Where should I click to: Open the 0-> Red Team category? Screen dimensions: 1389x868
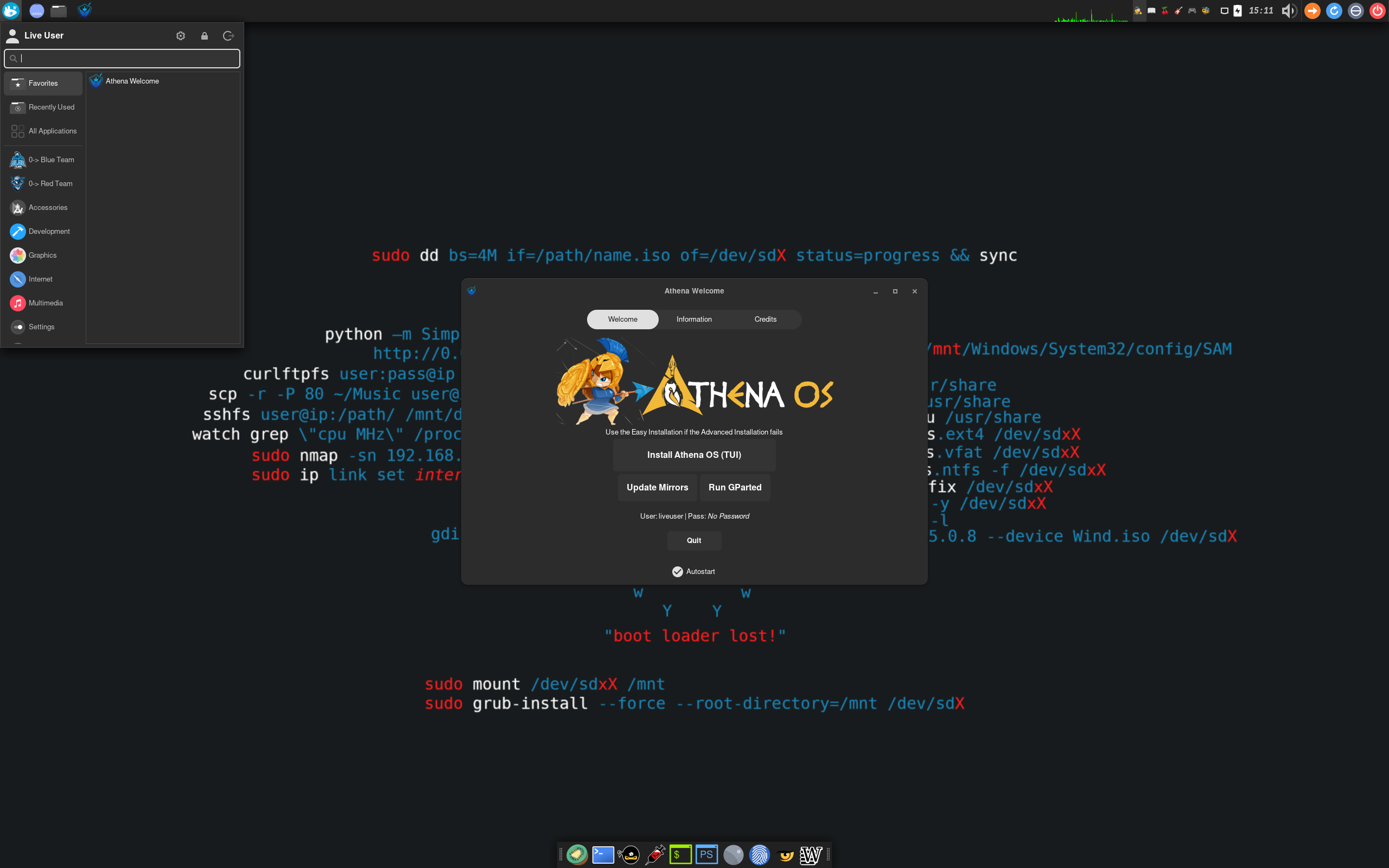43,184
